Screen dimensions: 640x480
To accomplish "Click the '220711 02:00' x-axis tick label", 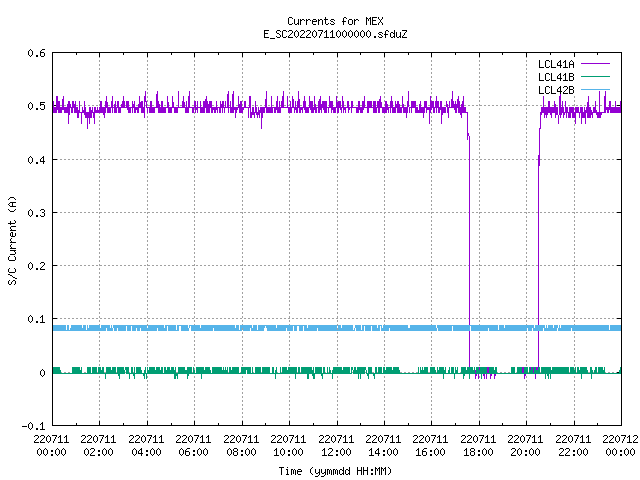I will (98, 446).
